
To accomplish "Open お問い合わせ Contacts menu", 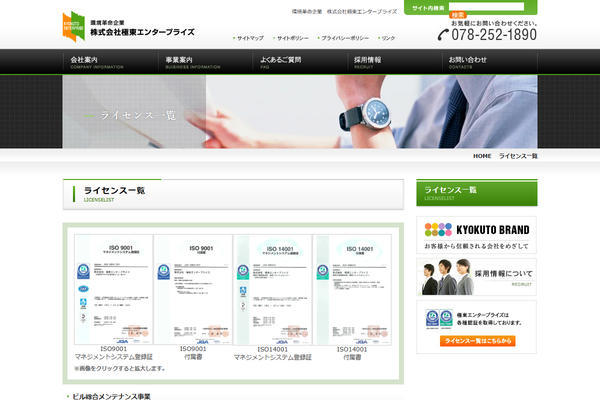I will [x=490, y=62].
